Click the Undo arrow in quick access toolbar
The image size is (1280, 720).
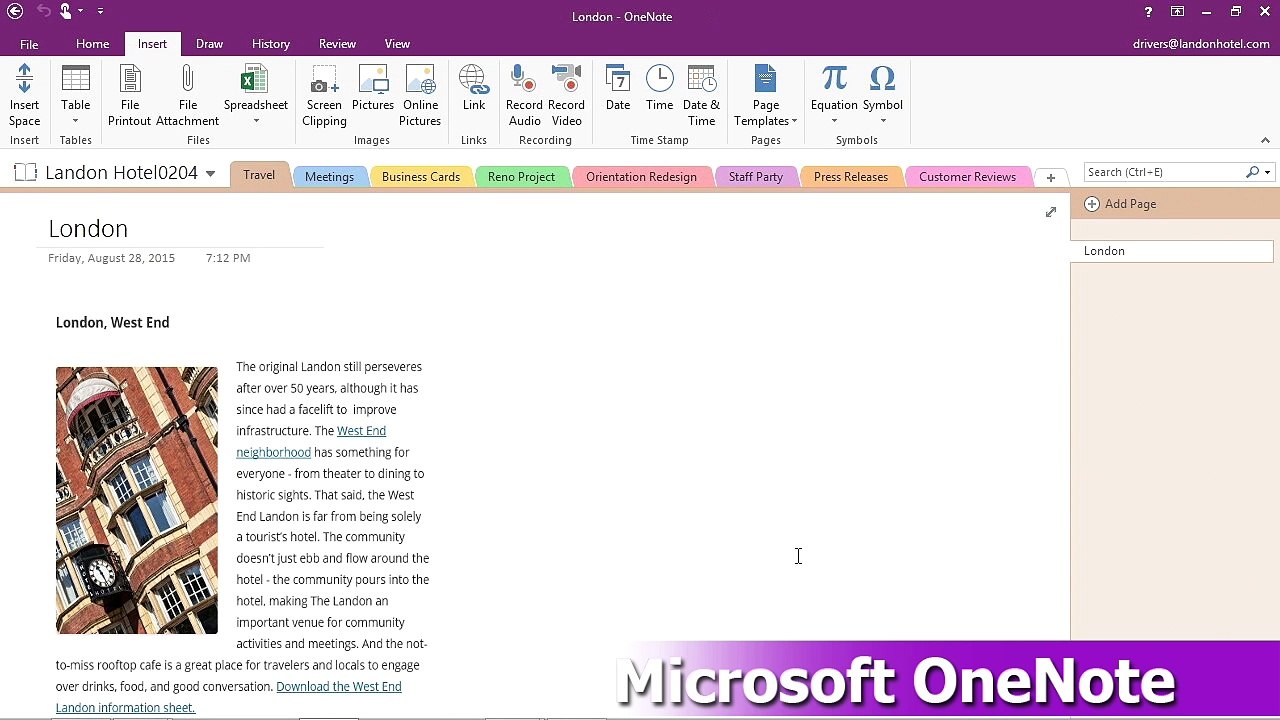pyautogui.click(x=43, y=11)
